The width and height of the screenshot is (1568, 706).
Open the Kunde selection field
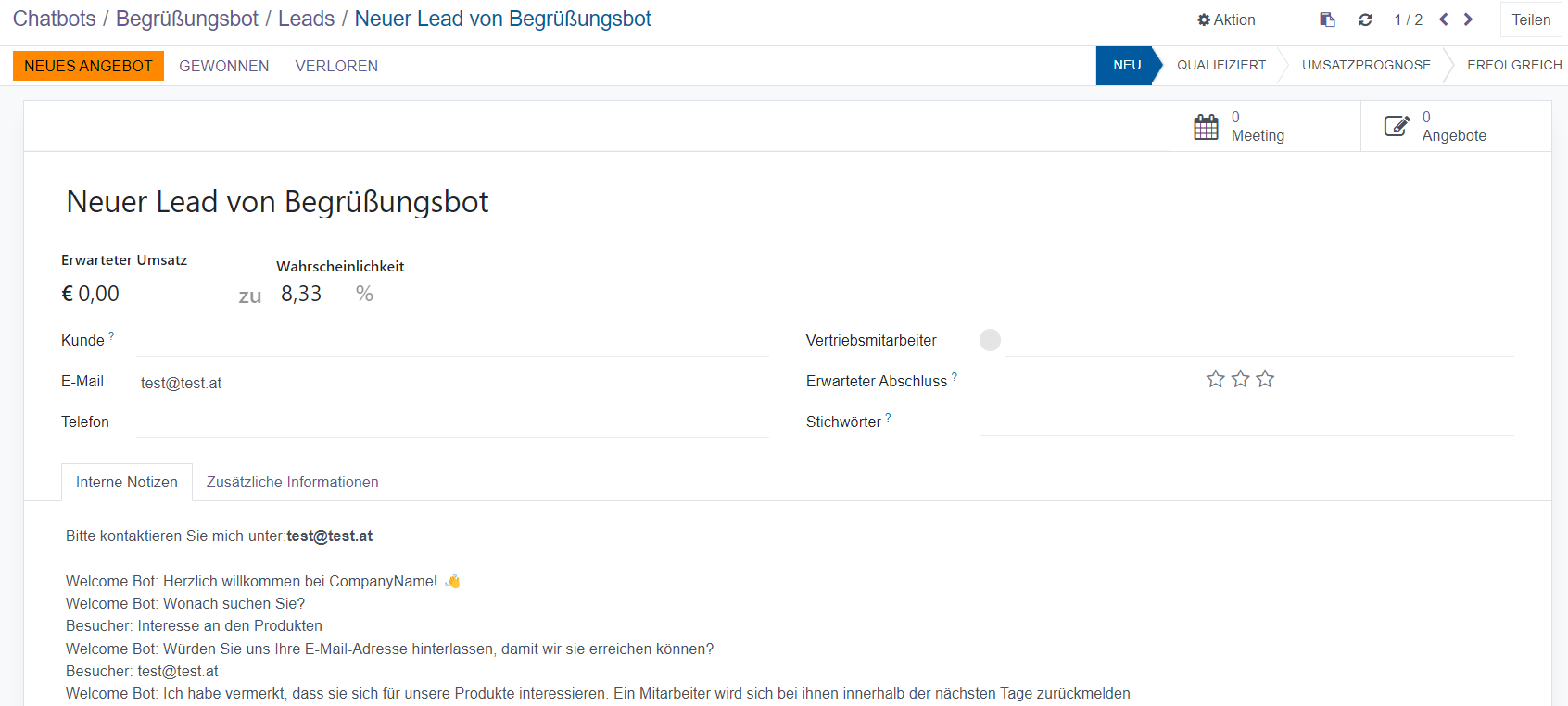coord(452,341)
